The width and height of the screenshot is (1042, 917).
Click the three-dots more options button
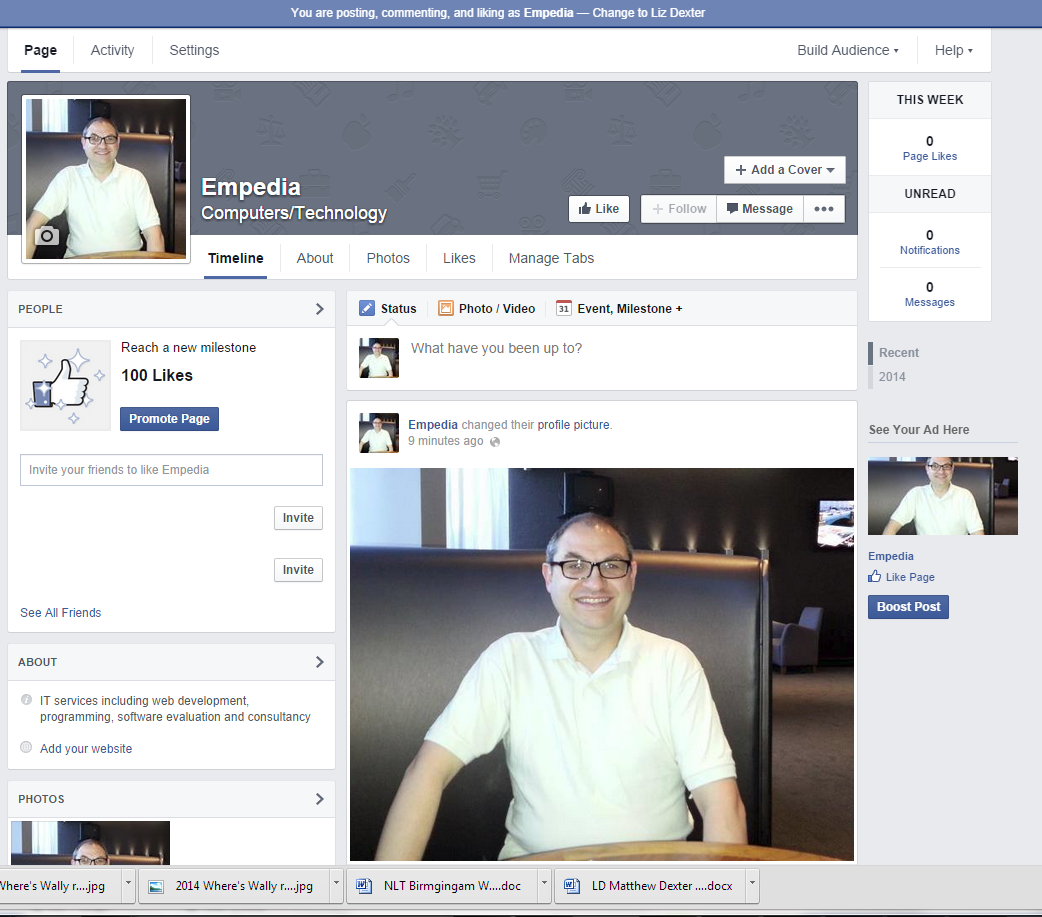(x=824, y=209)
